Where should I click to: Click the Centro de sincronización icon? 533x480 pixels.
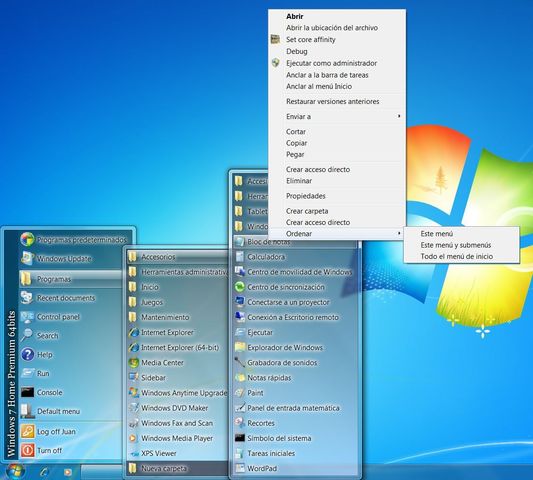coord(240,287)
